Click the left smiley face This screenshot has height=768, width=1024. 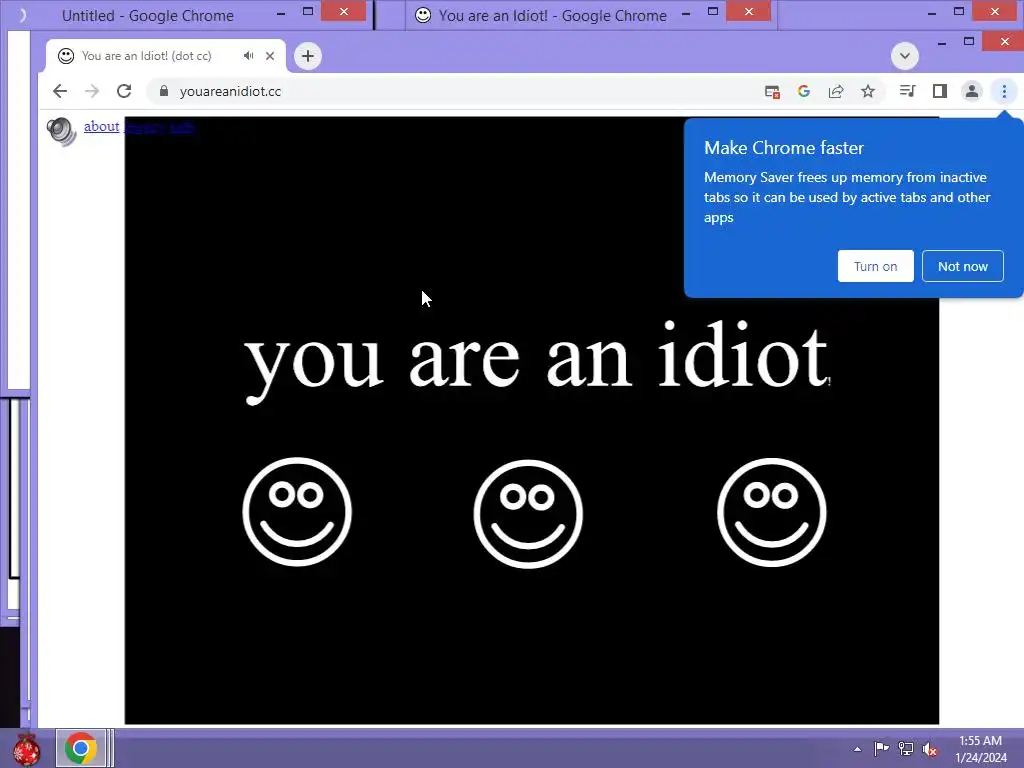coord(297,511)
